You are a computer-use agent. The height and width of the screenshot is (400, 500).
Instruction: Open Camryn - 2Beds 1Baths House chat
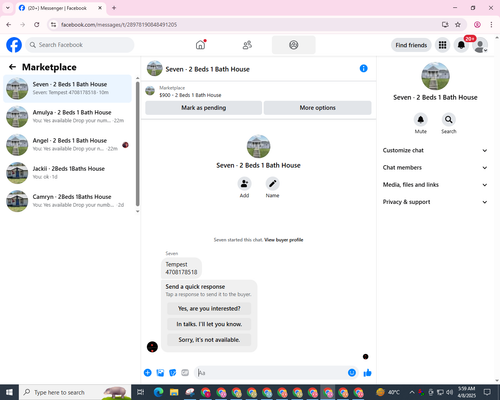[67, 201]
